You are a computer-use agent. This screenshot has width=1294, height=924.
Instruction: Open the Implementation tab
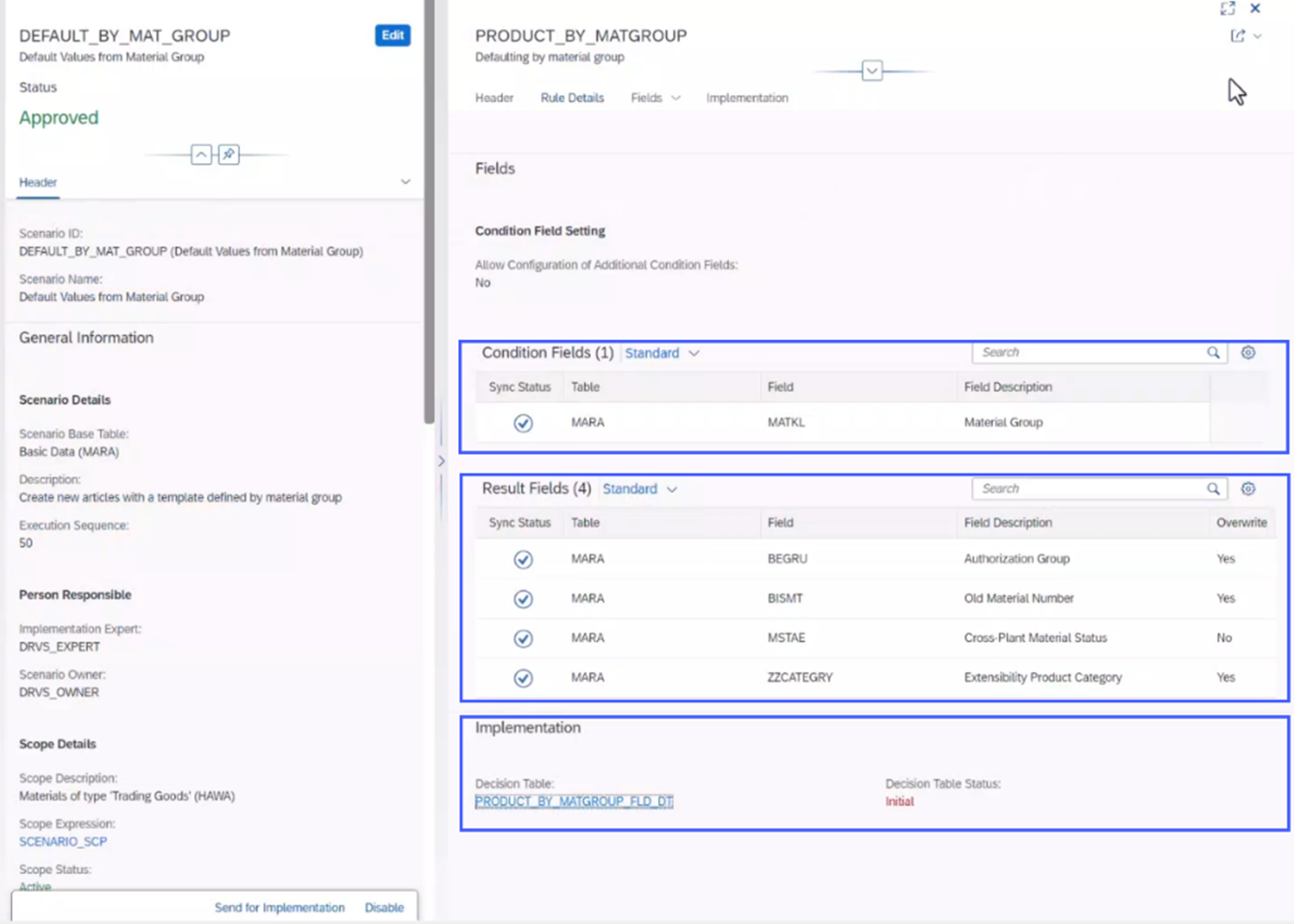coord(746,98)
